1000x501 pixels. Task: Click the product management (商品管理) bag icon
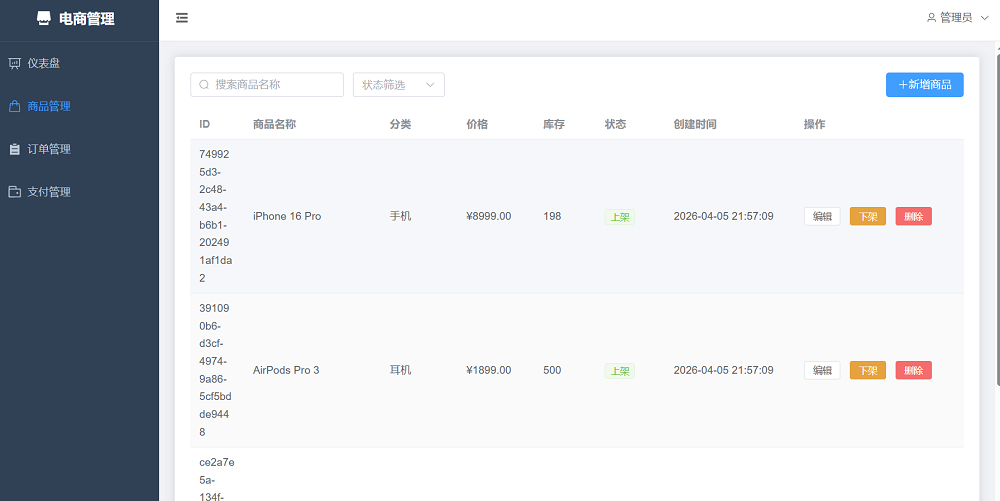(14, 106)
